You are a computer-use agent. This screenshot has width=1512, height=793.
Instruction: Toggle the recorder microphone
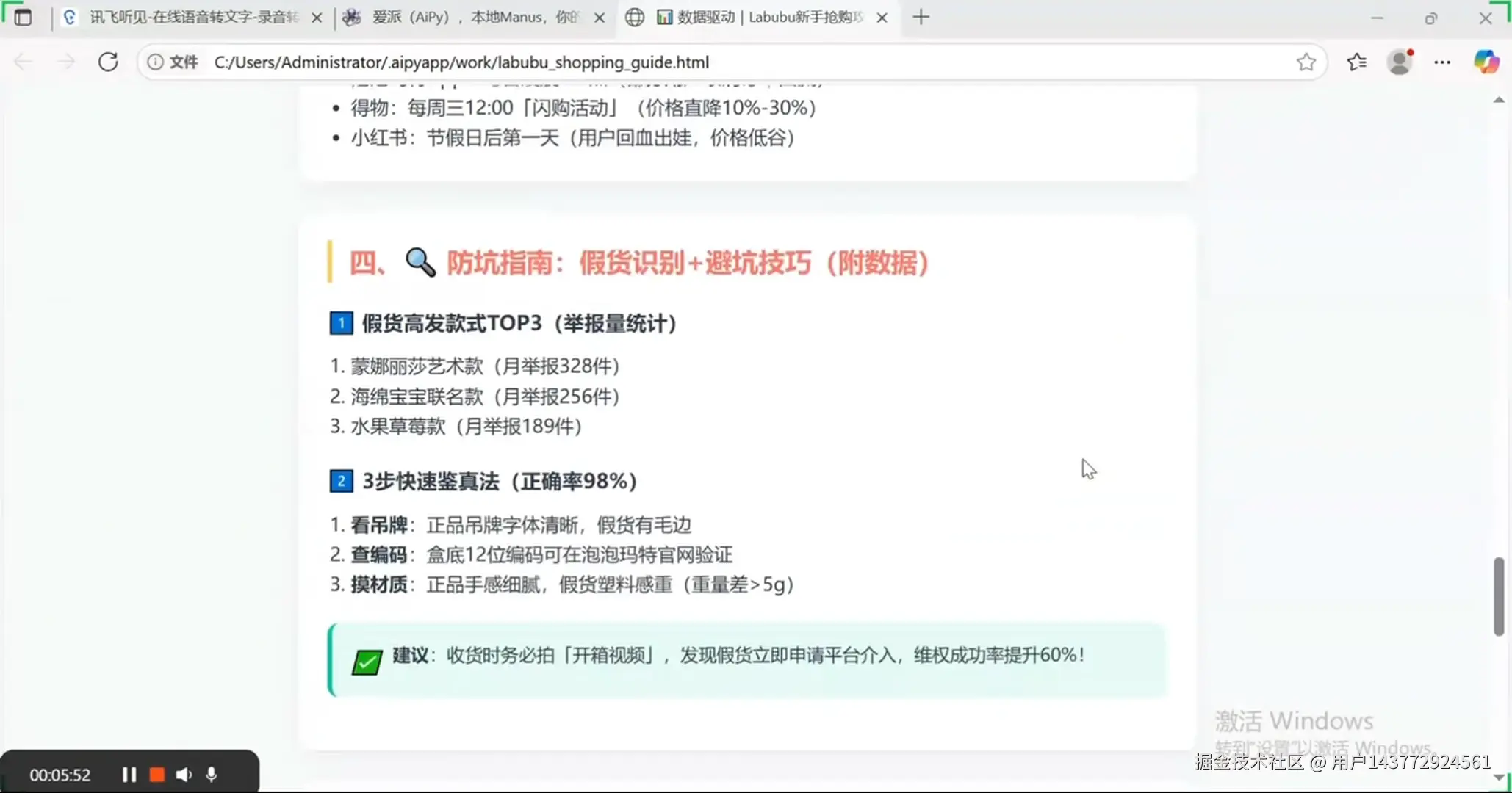tap(212, 775)
